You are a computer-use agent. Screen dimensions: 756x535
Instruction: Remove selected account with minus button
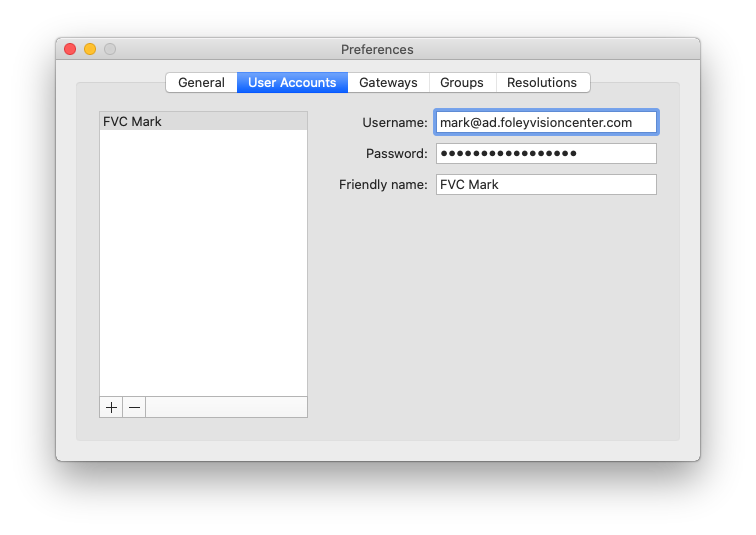coord(134,407)
